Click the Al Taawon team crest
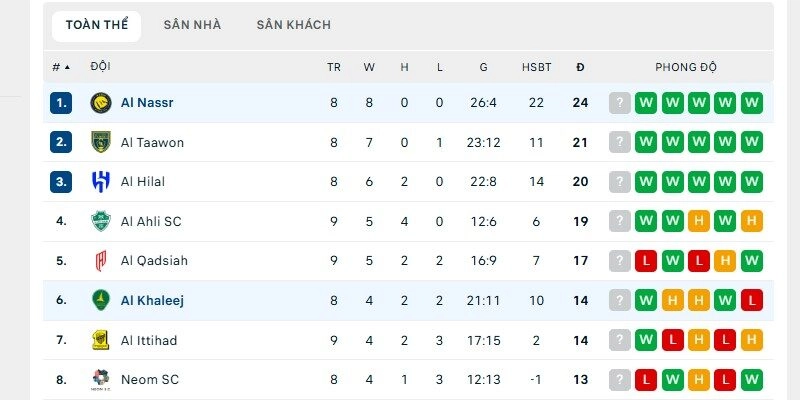Viewport: 800px width, 400px height. click(x=100, y=142)
